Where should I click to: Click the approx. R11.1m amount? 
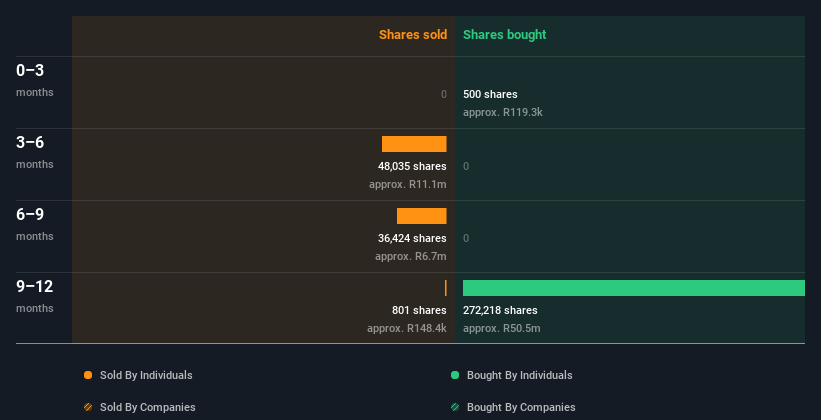(x=408, y=184)
